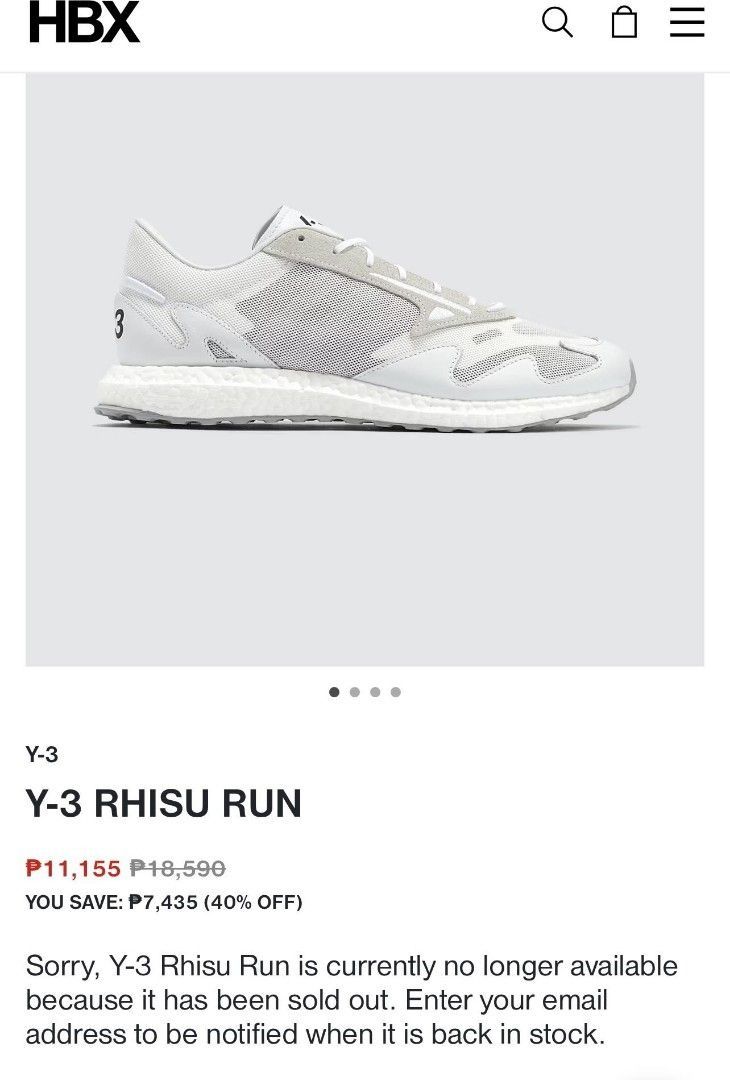This screenshot has width=730, height=1080.
Task: Switch to the third image dot
Action: [375, 692]
